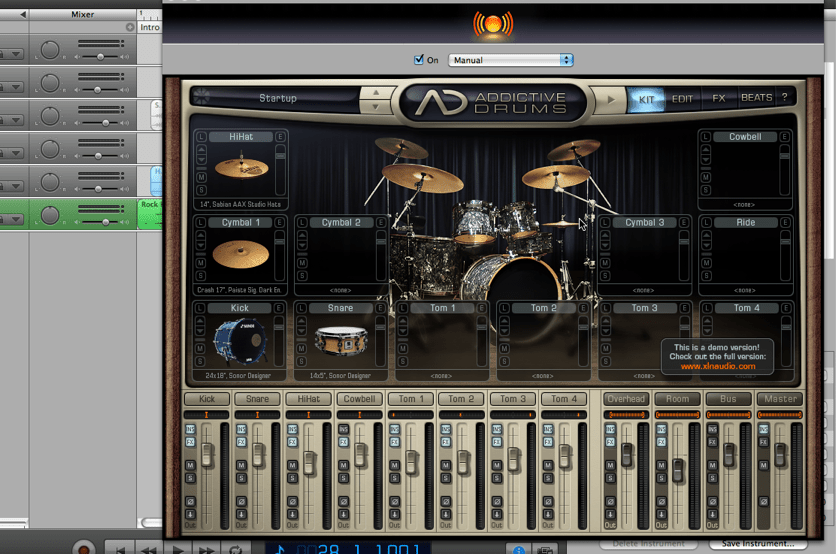Switch to the EDIT page tab
The height and width of the screenshot is (554, 836).
pyautogui.click(x=682, y=98)
